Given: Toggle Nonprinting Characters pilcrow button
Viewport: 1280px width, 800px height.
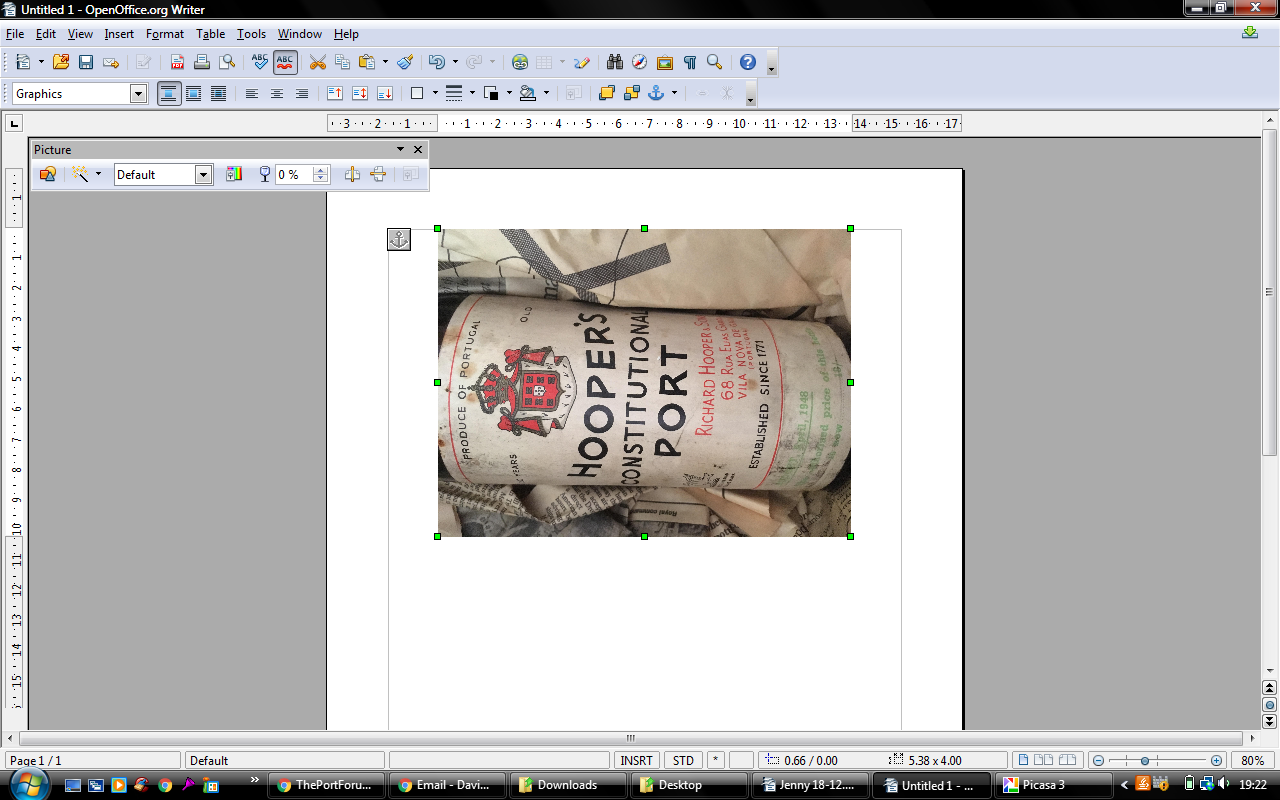Looking at the screenshot, I should click(x=689, y=62).
